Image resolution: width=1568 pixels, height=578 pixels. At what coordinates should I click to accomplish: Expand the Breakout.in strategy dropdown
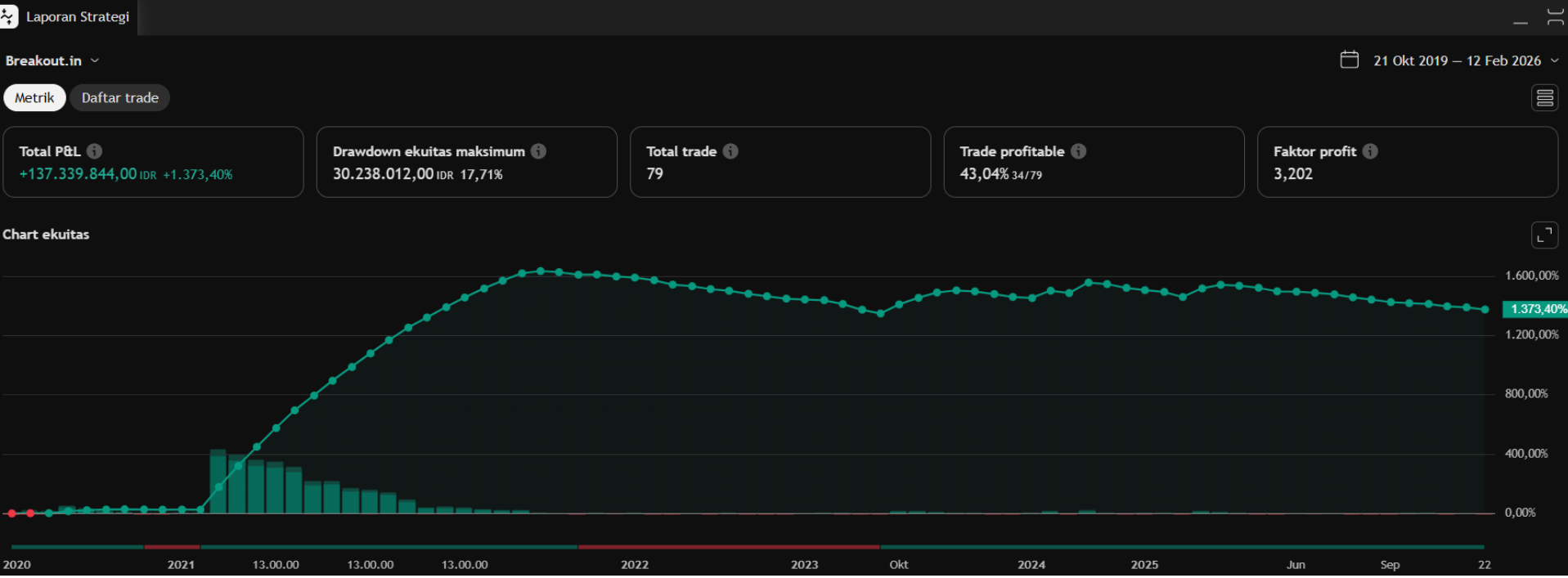point(52,60)
